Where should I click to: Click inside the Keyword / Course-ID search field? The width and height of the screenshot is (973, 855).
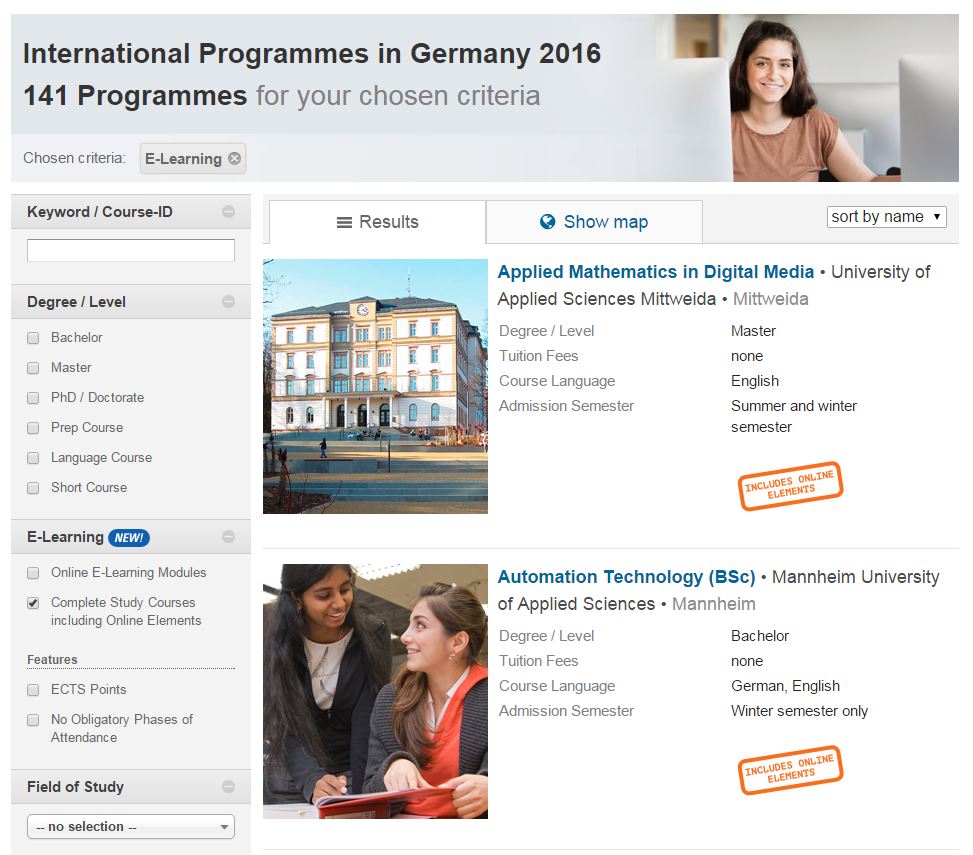coord(130,249)
